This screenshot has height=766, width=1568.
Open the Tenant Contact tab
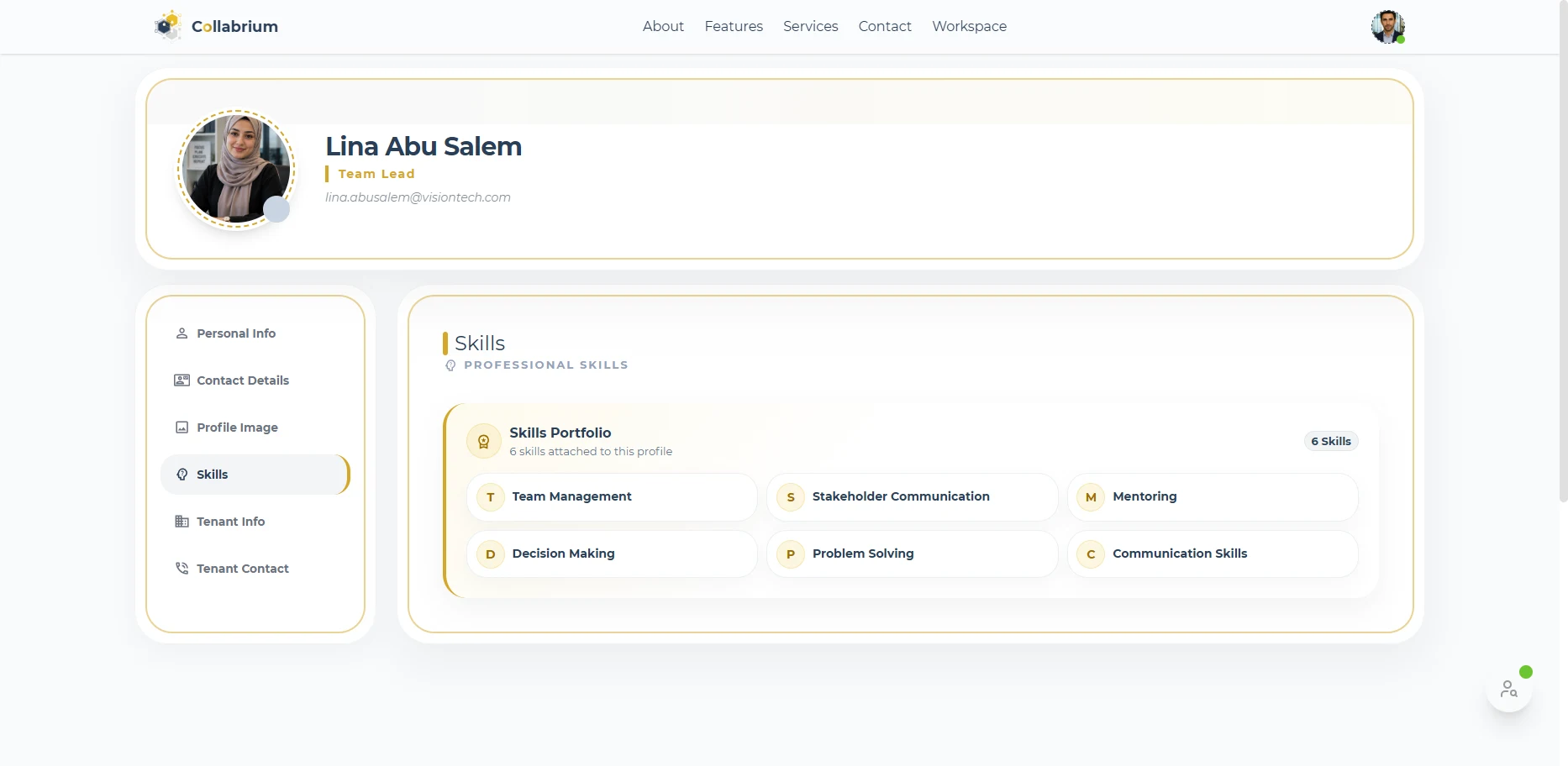pyautogui.click(x=255, y=569)
